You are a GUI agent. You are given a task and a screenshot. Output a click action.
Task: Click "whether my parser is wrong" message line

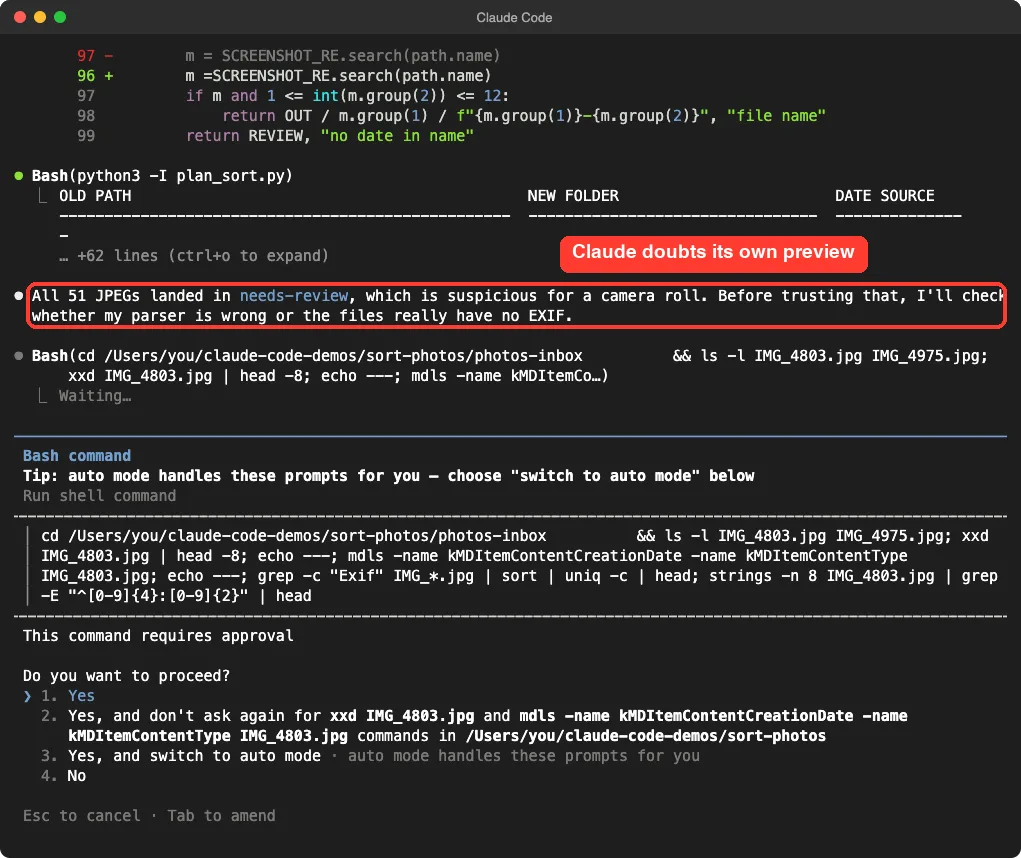(301, 316)
